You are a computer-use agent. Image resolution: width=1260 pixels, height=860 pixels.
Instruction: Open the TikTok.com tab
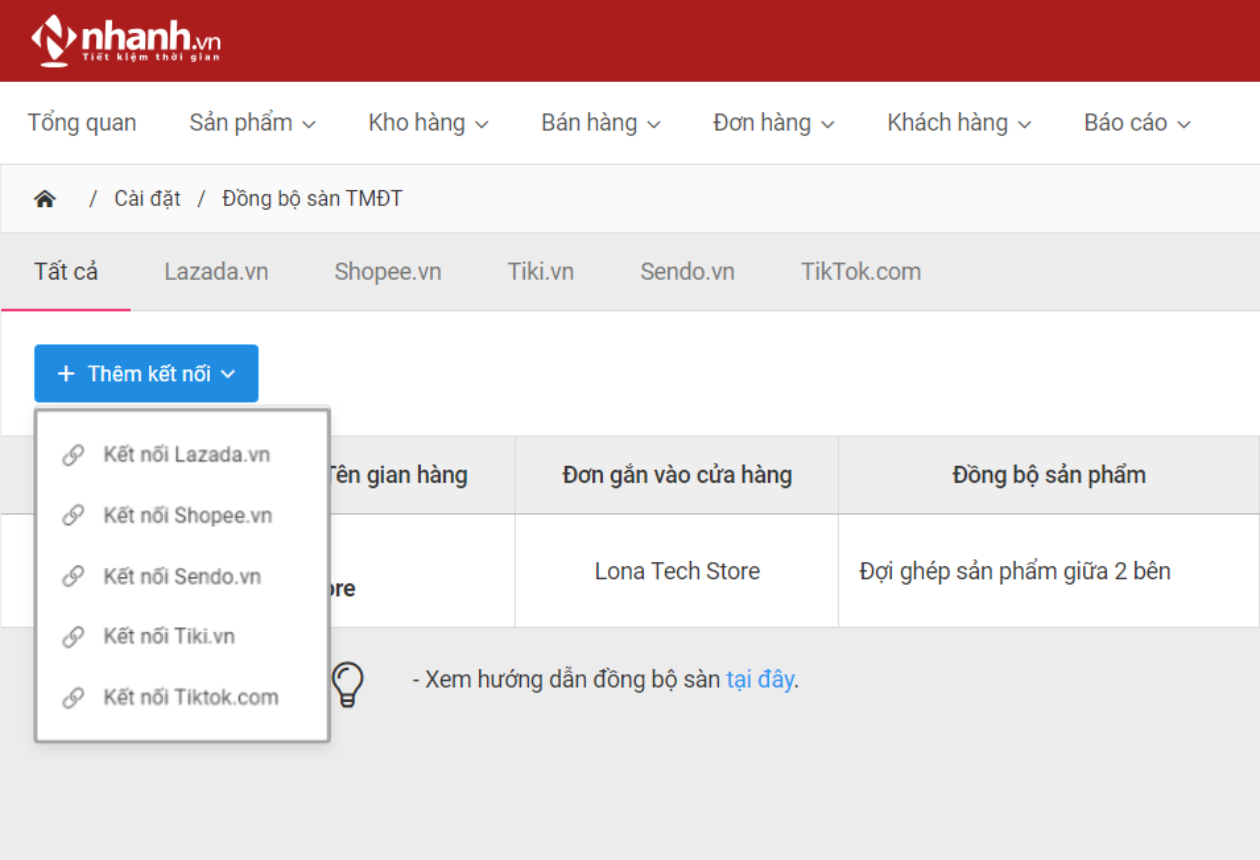coord(860,271)
